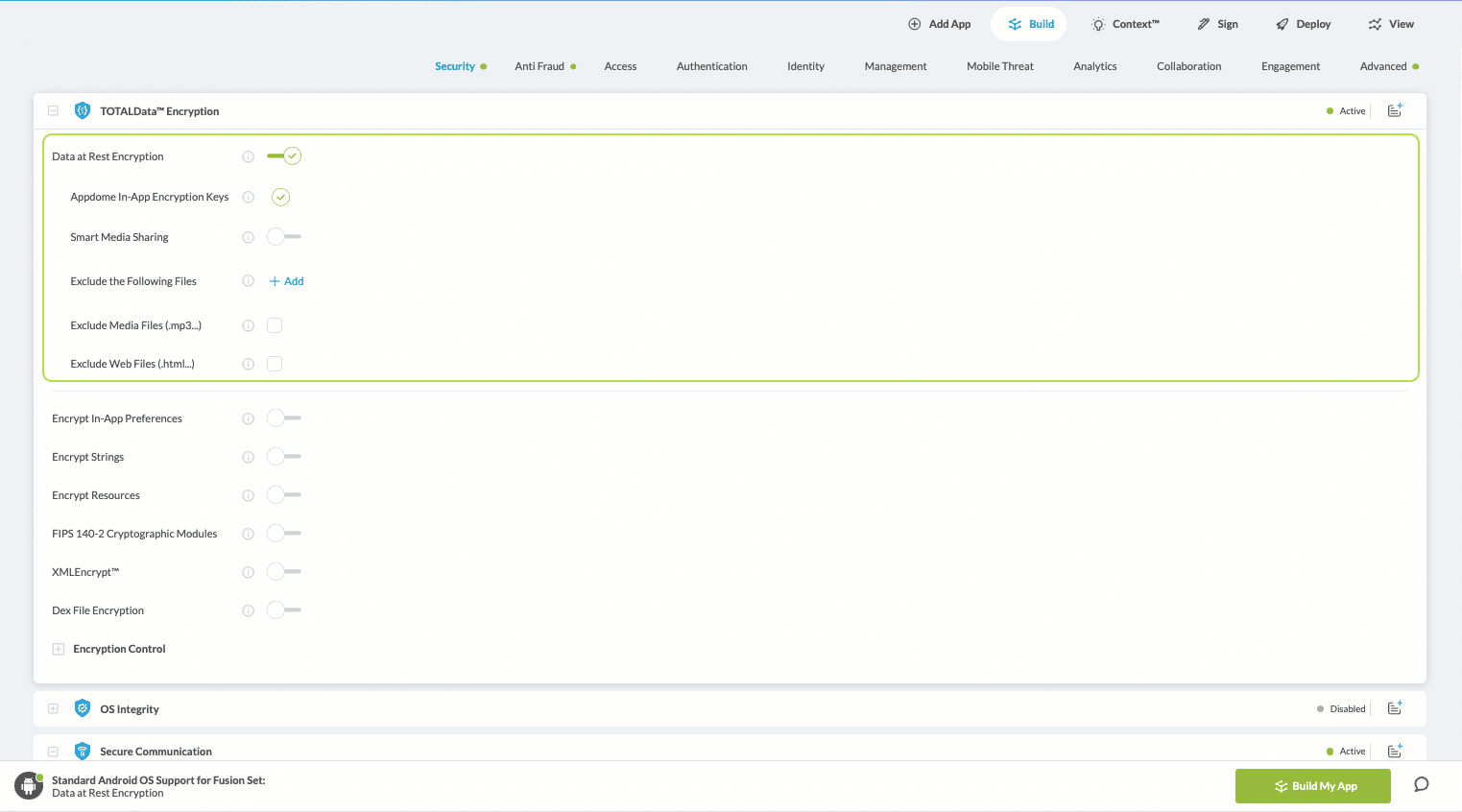Click the Add App icon

point(915,23)
